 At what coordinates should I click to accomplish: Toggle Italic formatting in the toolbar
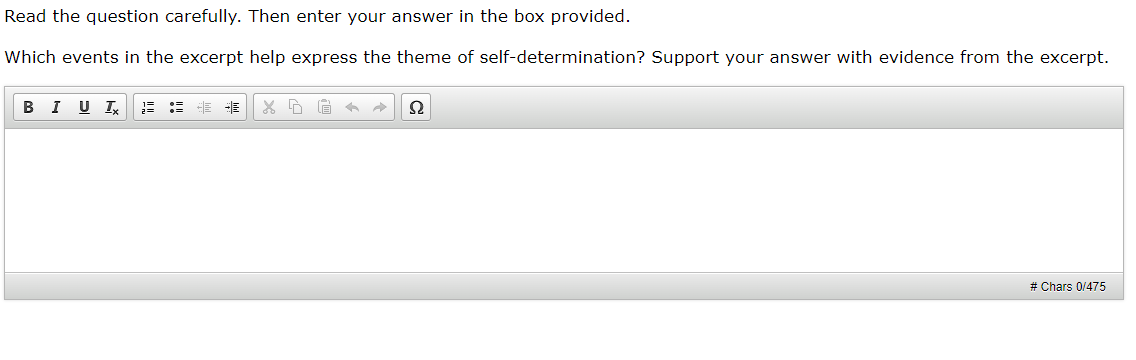pyautogui.click(x=56, y=107)
